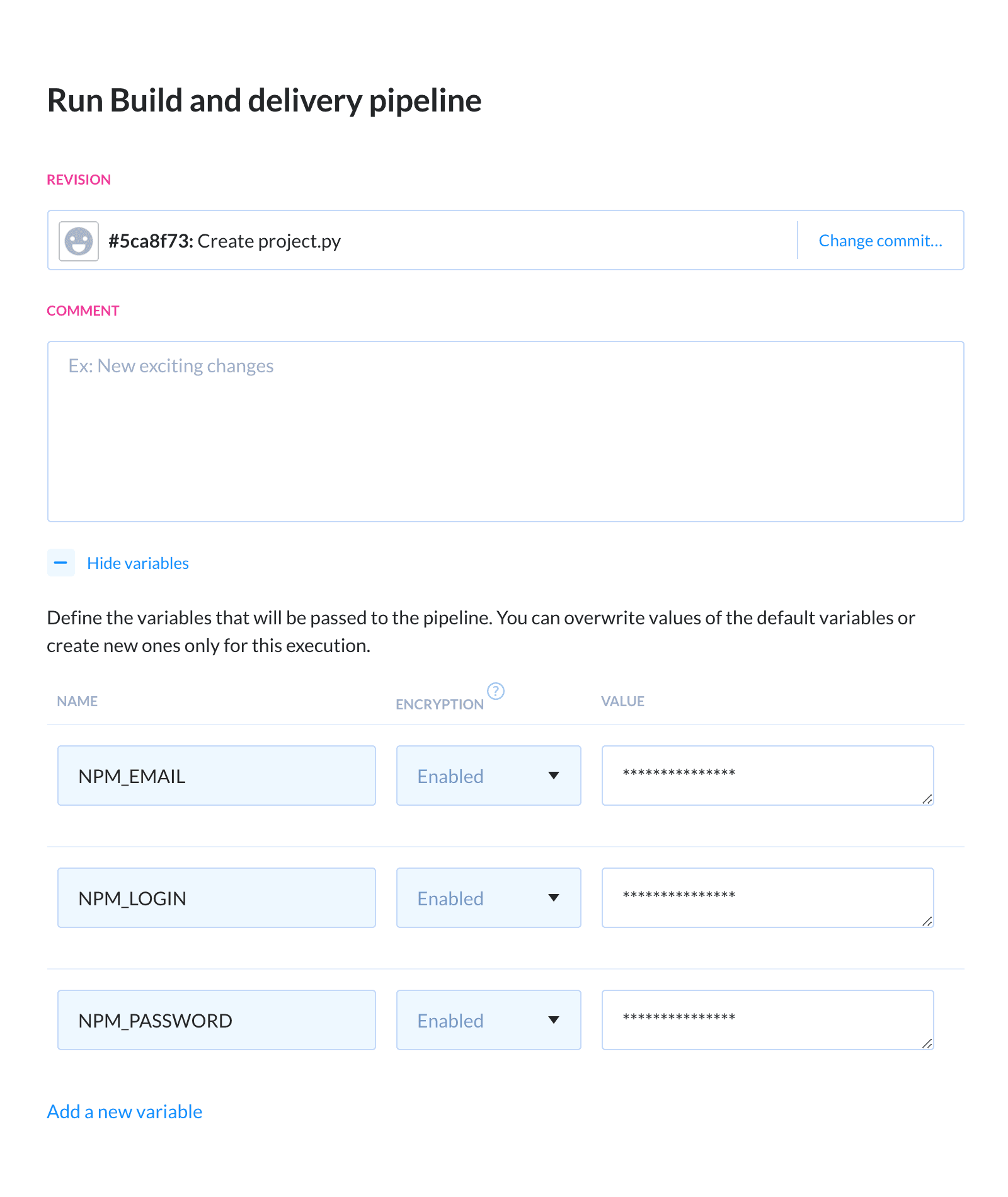This screenshot has width=1008, height=1197.
Task: Click the masked value field for NPM_LOGIN
Action: coord(767,897)
